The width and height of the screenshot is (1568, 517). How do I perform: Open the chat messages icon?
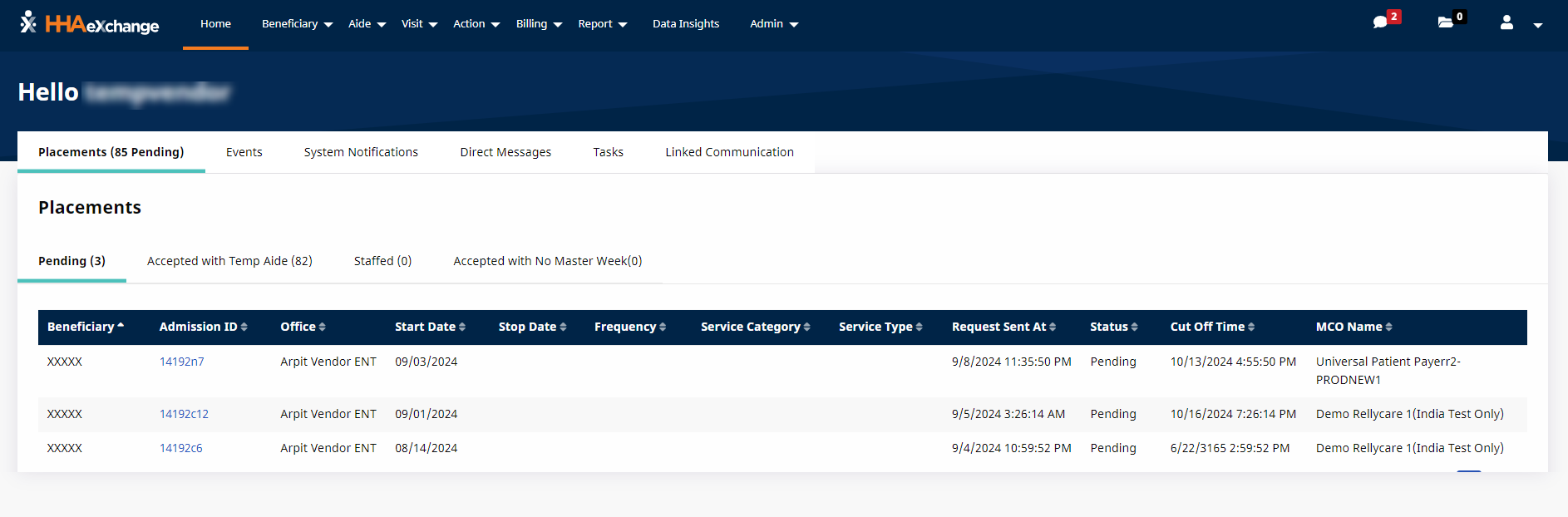[x=1381, y=22]
